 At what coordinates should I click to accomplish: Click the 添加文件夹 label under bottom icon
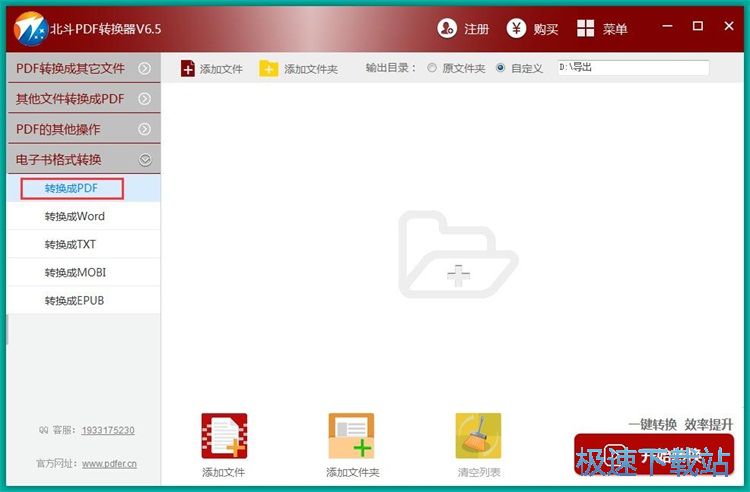tap(353, 472)
